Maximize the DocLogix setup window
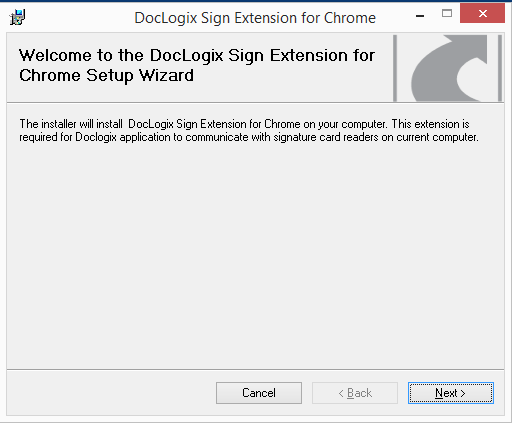The height and width of the screenshot is (423, 512). 447,14
